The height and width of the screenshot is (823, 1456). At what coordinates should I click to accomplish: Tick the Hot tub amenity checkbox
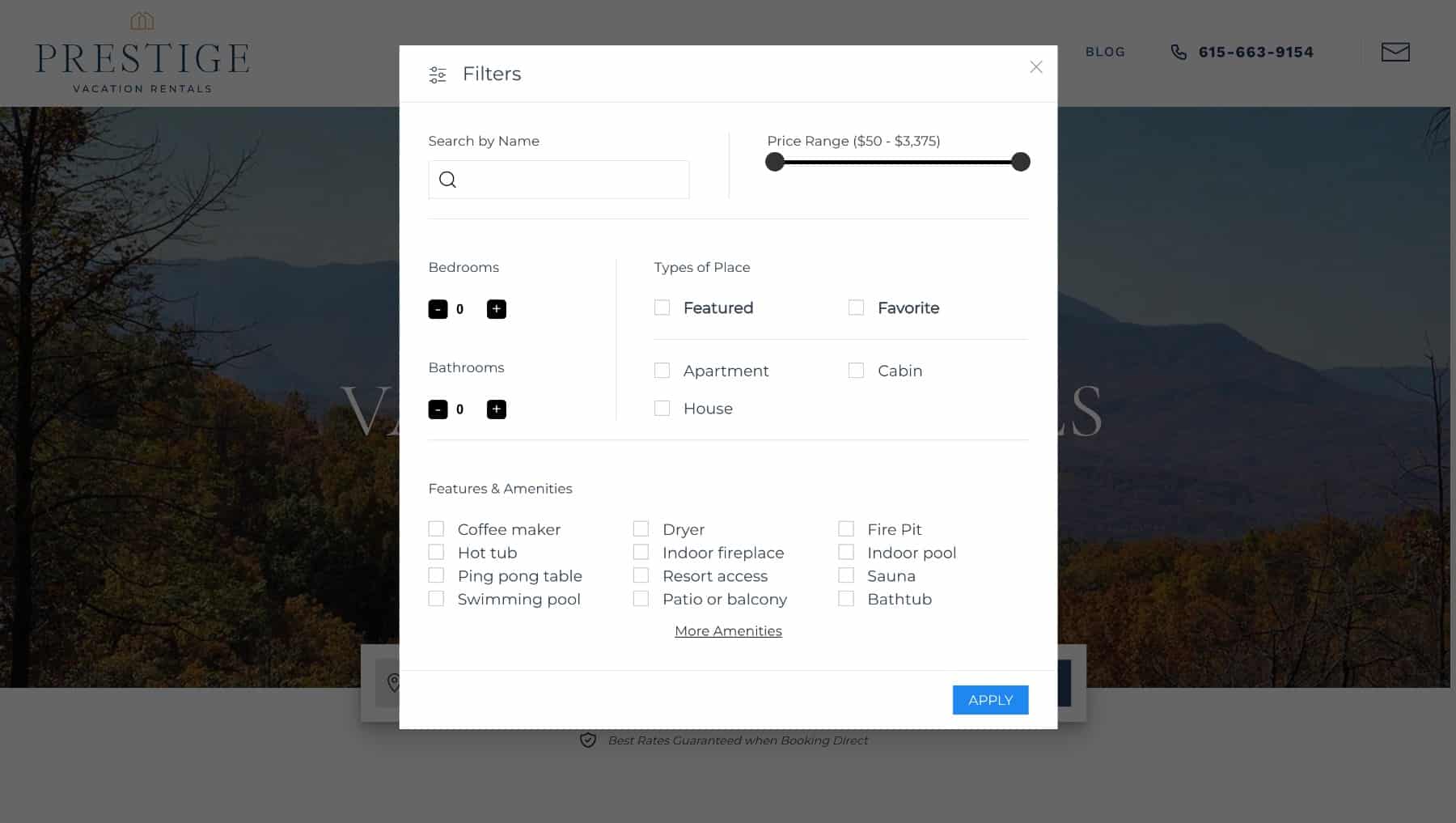tap(436, 552)
